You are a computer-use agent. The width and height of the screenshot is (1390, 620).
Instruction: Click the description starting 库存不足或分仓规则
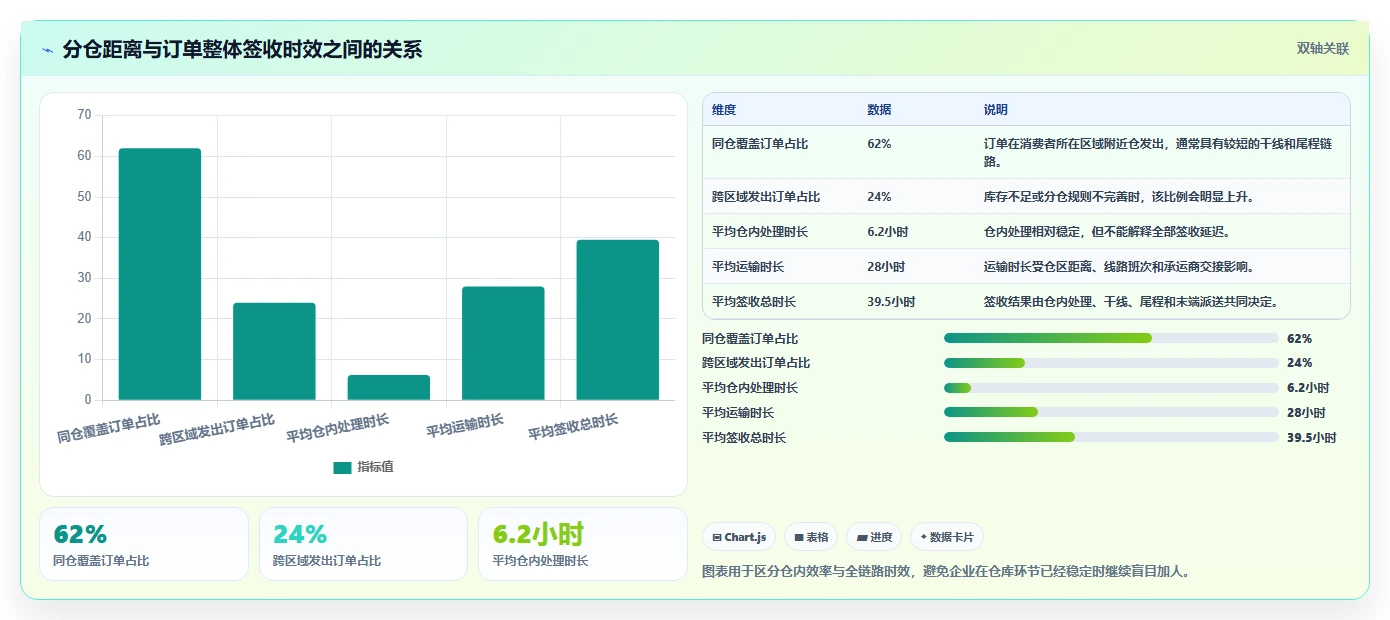[x=1119, y=197]
